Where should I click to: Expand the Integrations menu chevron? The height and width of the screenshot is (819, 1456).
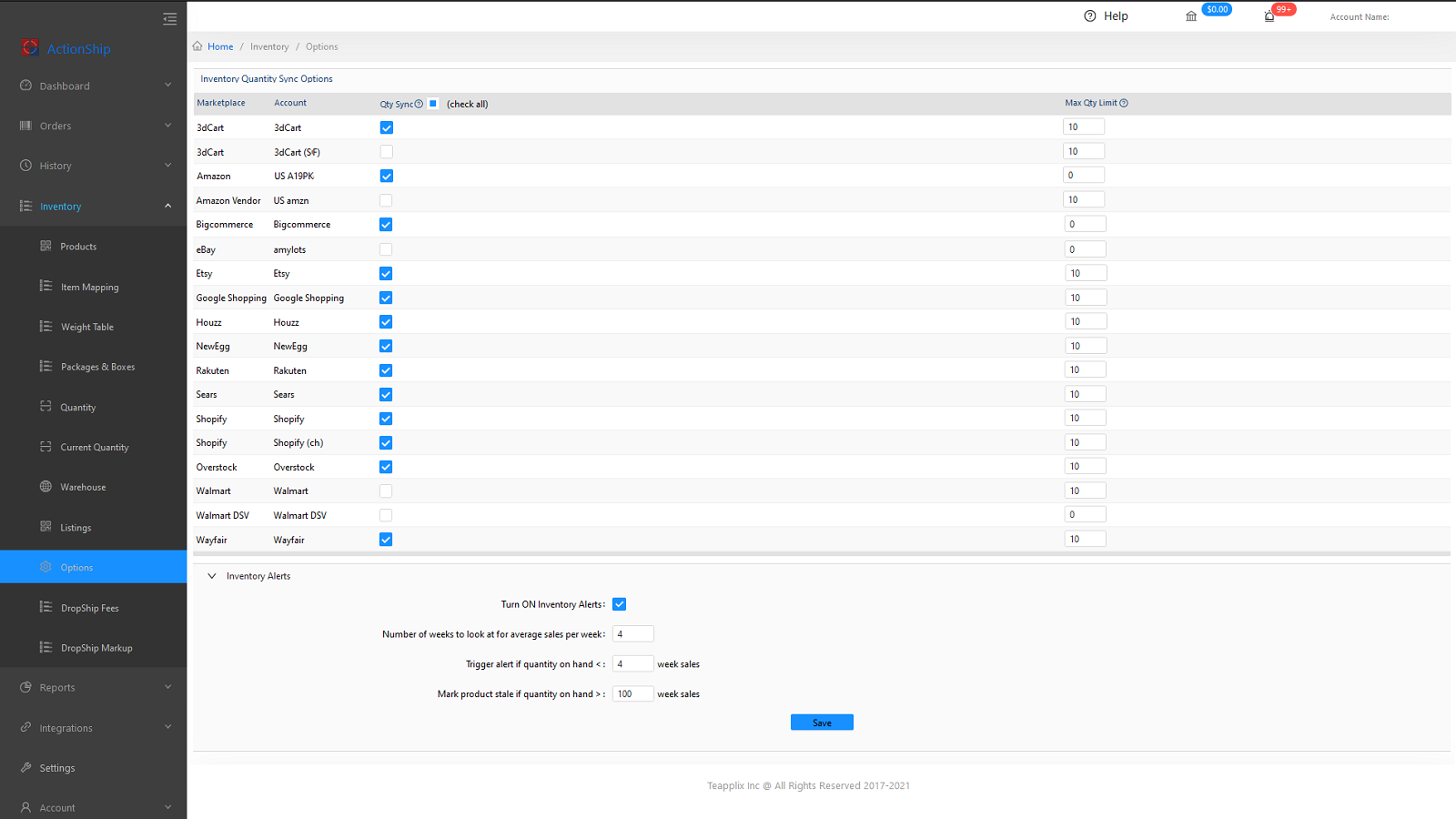[168, 727]
